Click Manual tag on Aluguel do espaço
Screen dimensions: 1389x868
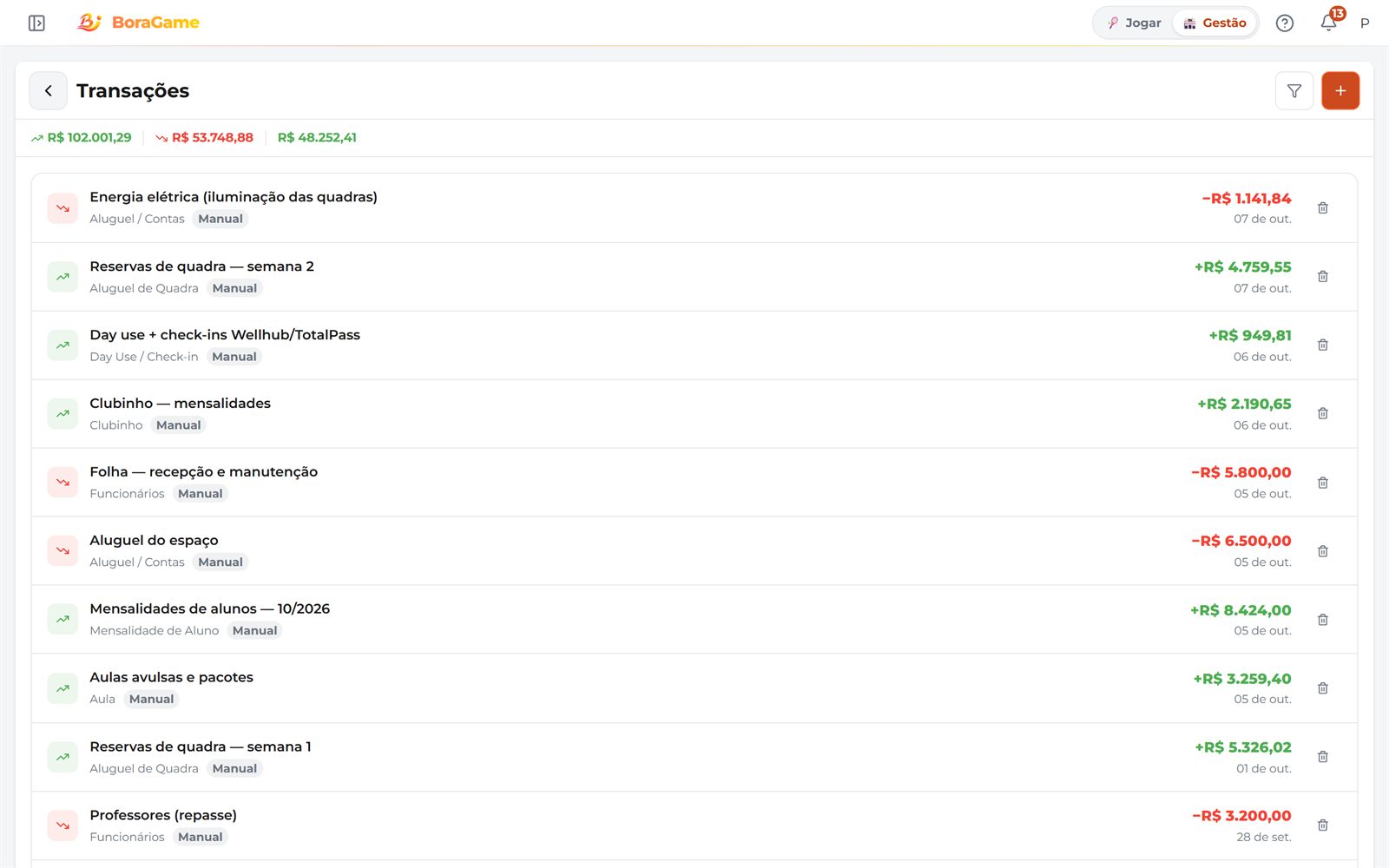[x=221, y=562]
